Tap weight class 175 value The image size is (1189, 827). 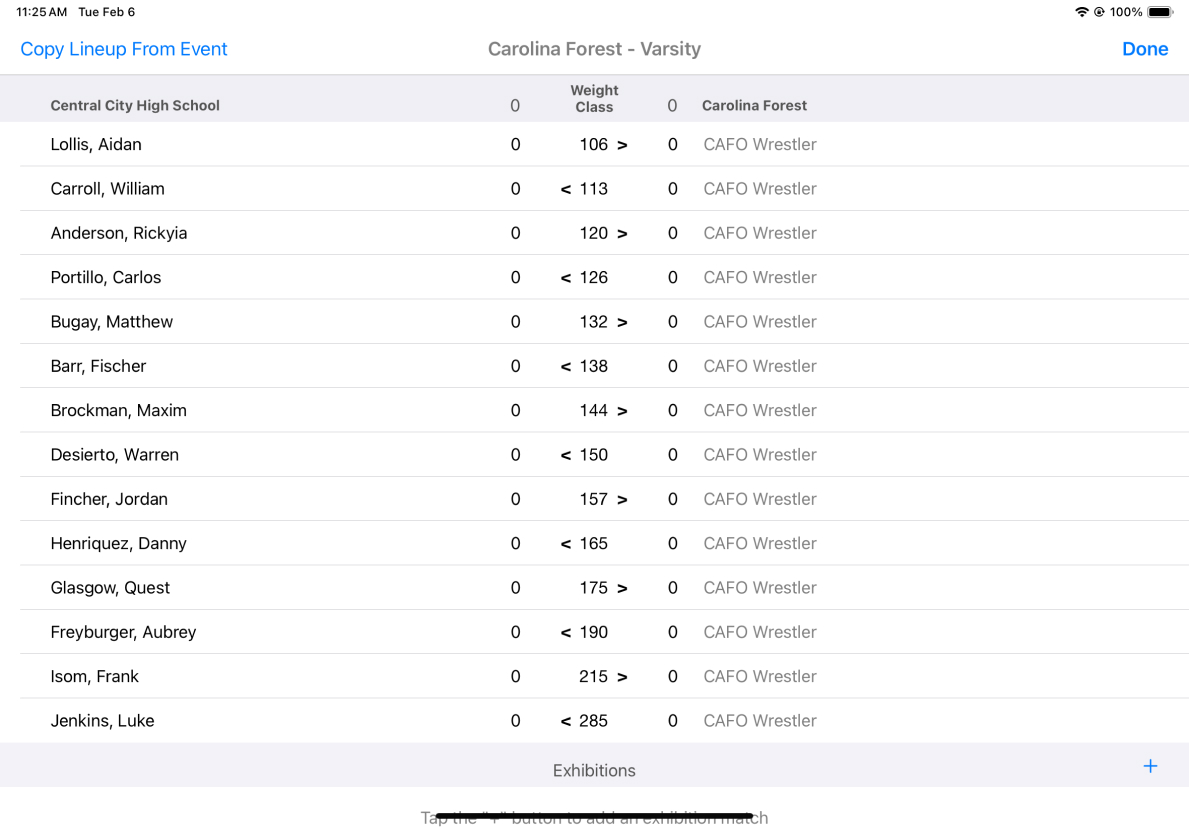click(x=593, y=588)
